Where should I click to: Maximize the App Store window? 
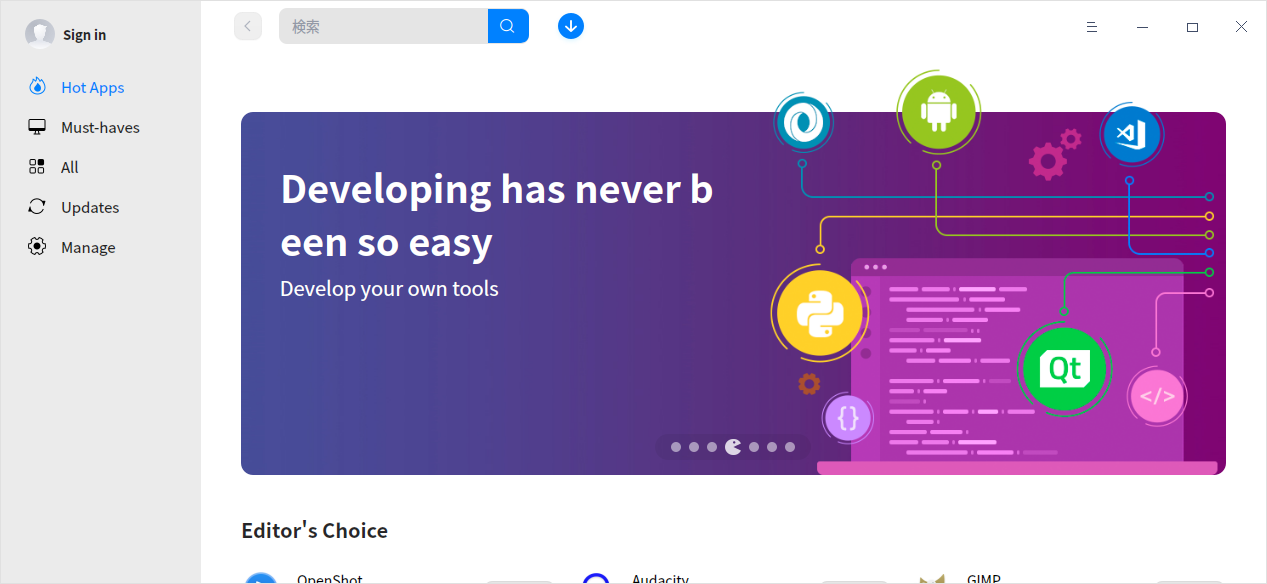coord(1192,27)
